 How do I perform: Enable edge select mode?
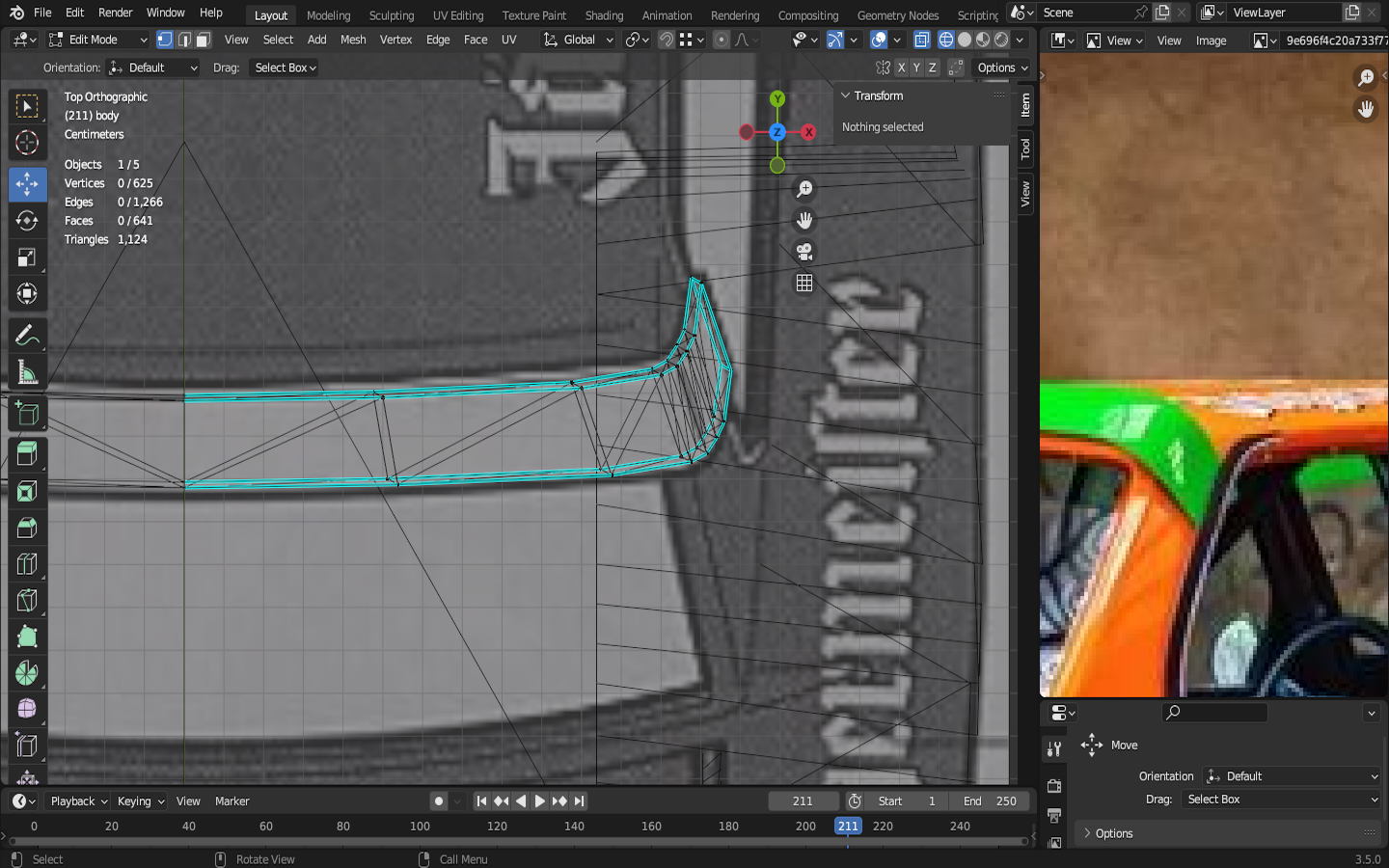coord(184,40)
